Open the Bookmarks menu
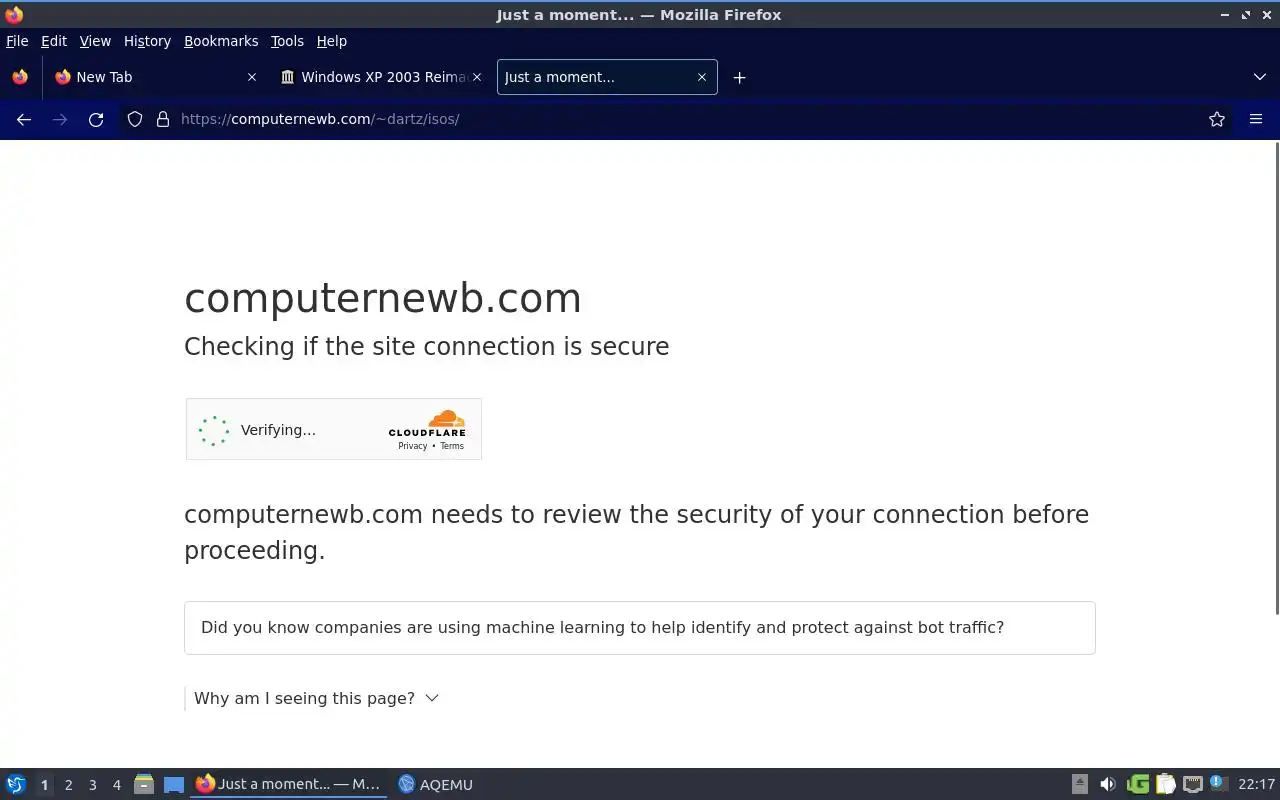Image resolution: width=1280 pixels, height=800 pixels. pyautogui.click(x=221, y=41)
